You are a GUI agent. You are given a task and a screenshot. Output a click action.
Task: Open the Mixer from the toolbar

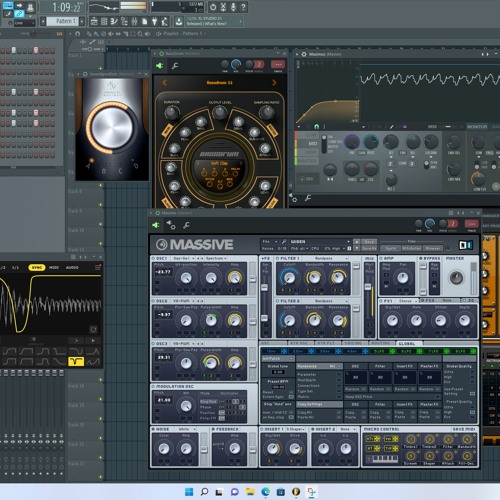click(134, 22)
